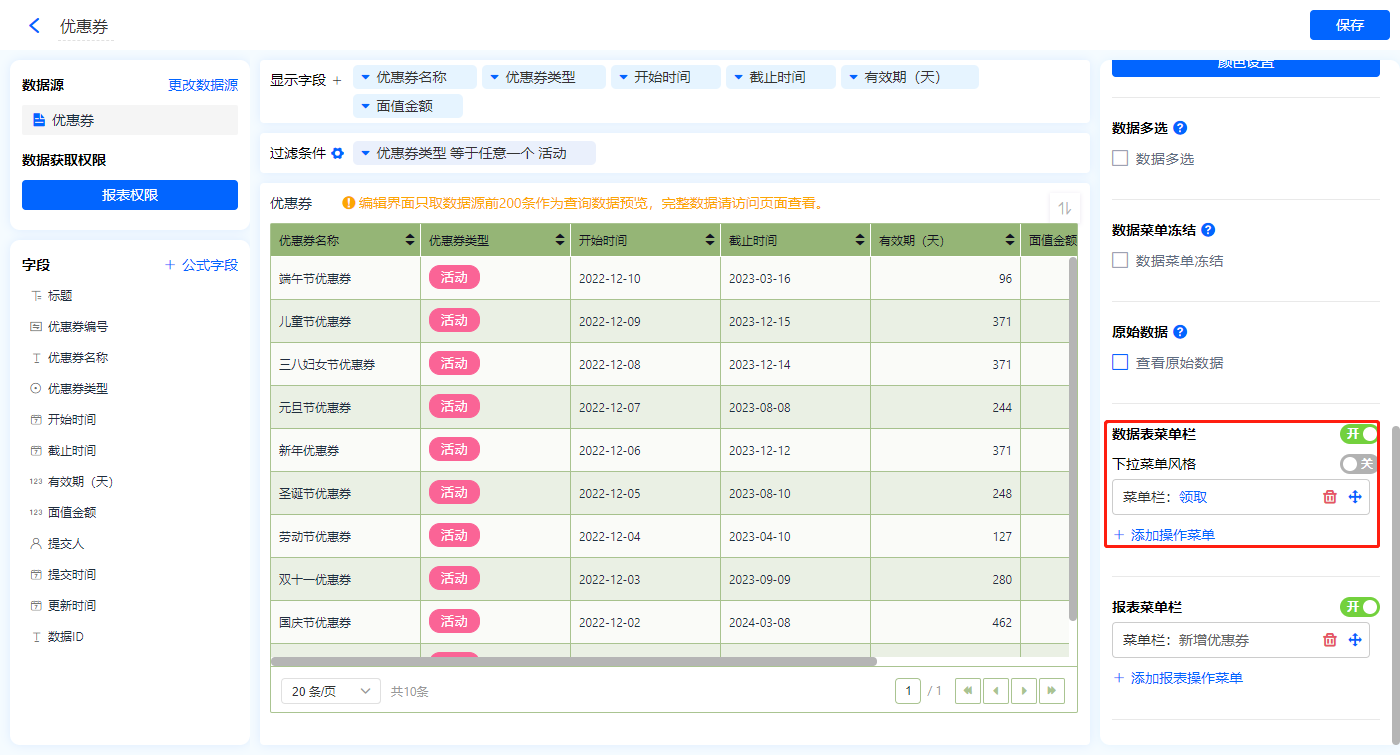Toggle off the 数据表菜单栏 switch
The image size is (1400, 755).
(x=1359, y=434)
